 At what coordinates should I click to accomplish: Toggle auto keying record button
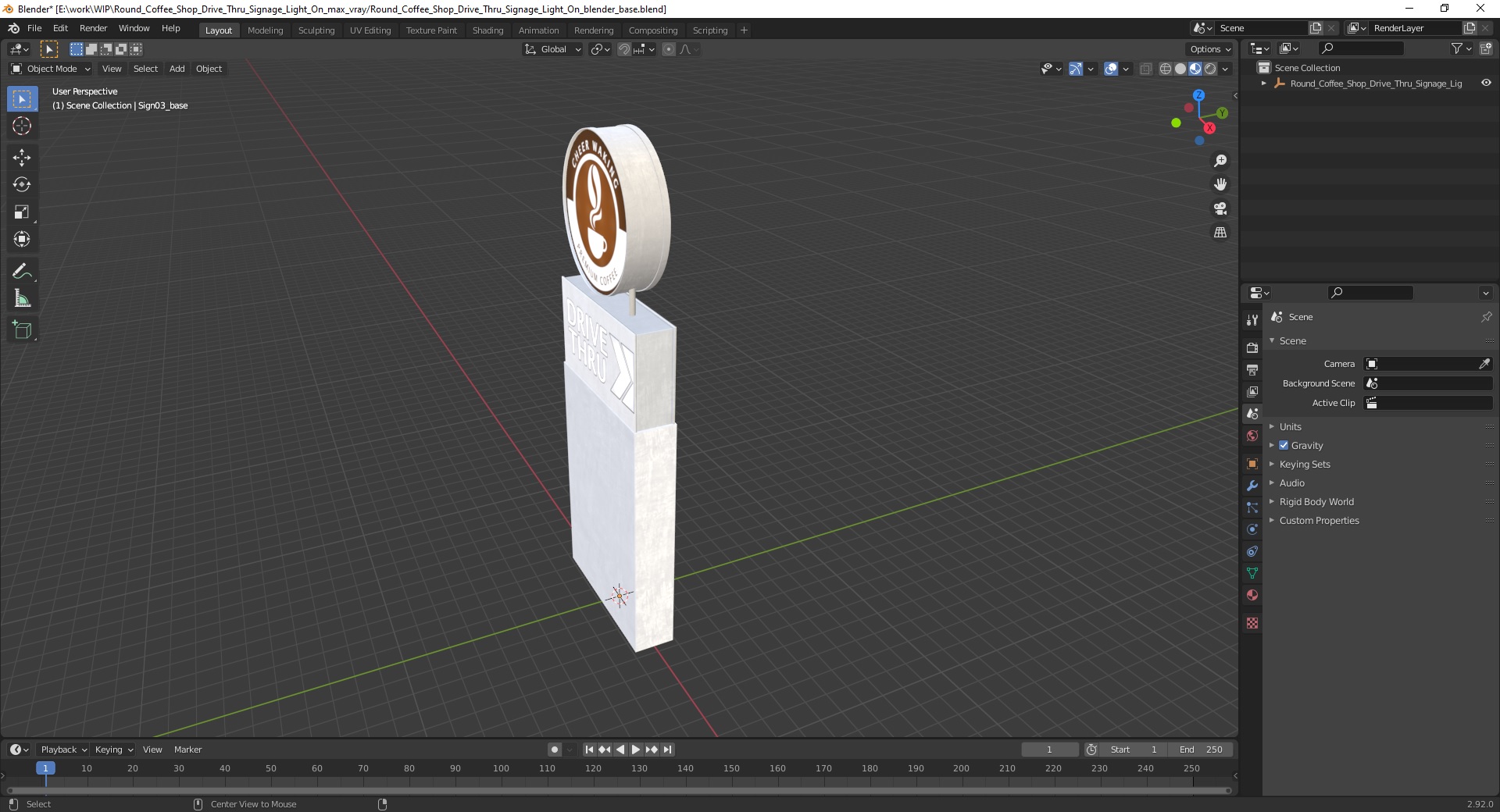pos(555,750)
